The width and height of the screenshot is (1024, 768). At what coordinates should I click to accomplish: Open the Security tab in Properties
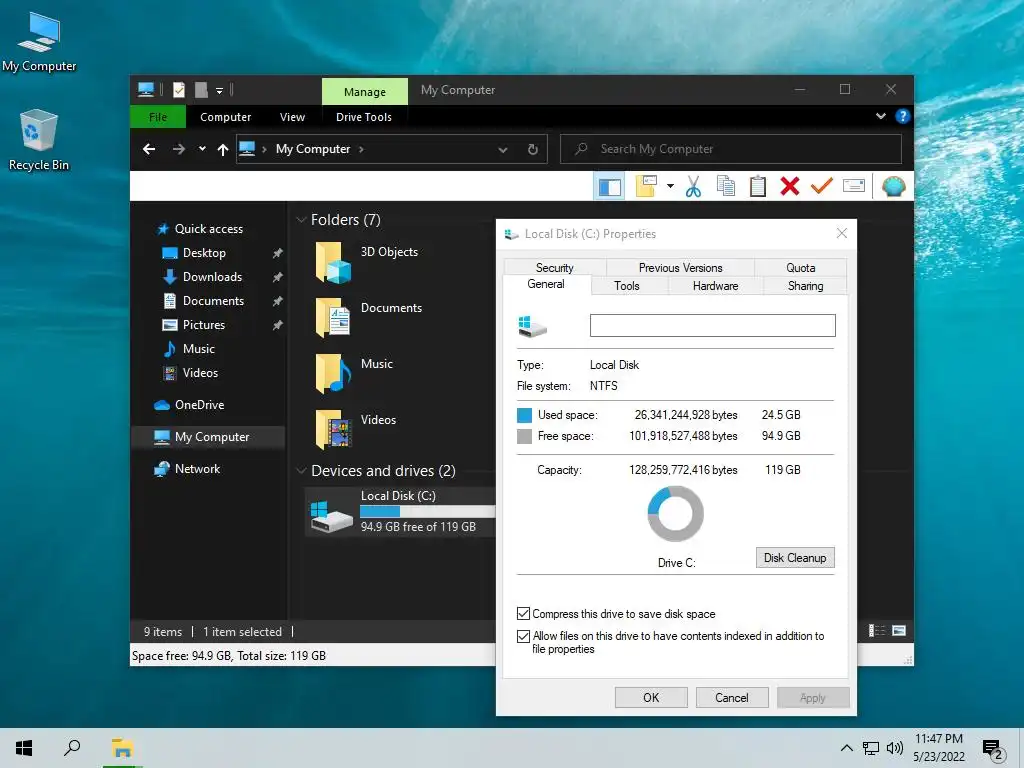(554, 267)
